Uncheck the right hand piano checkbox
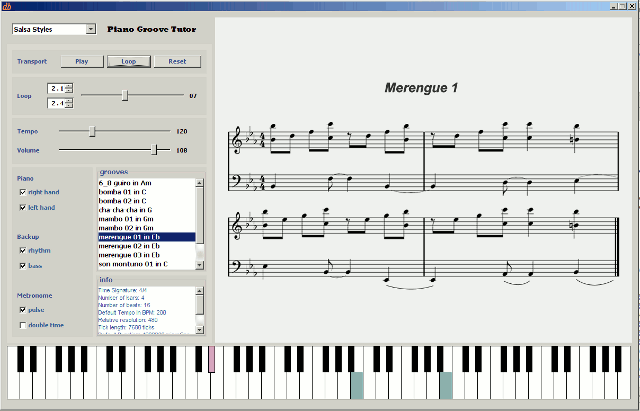Viewport: 640px width, 411px height. click(23, 192)
